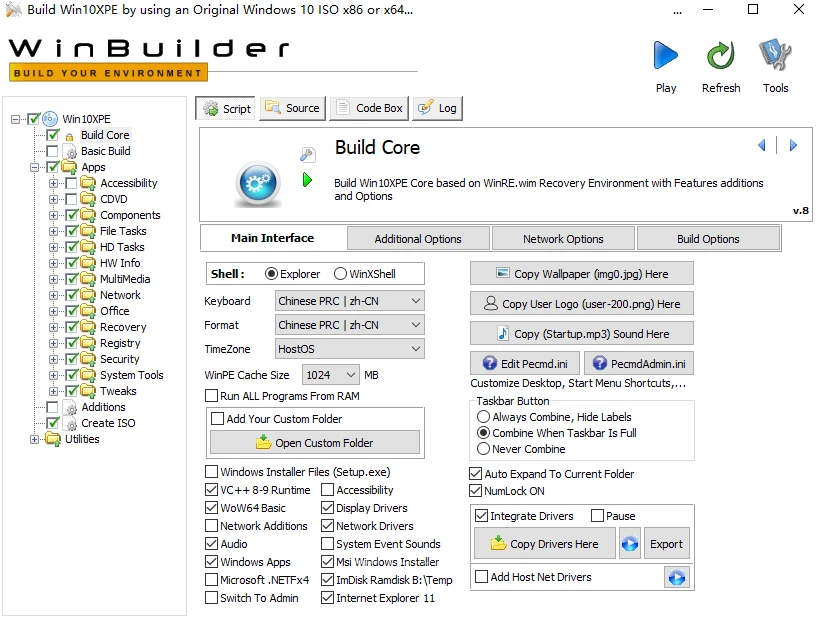Collapse the Win10XPE root tree node
This screenshot has height=626, width=819.
(x=15, y=119)
